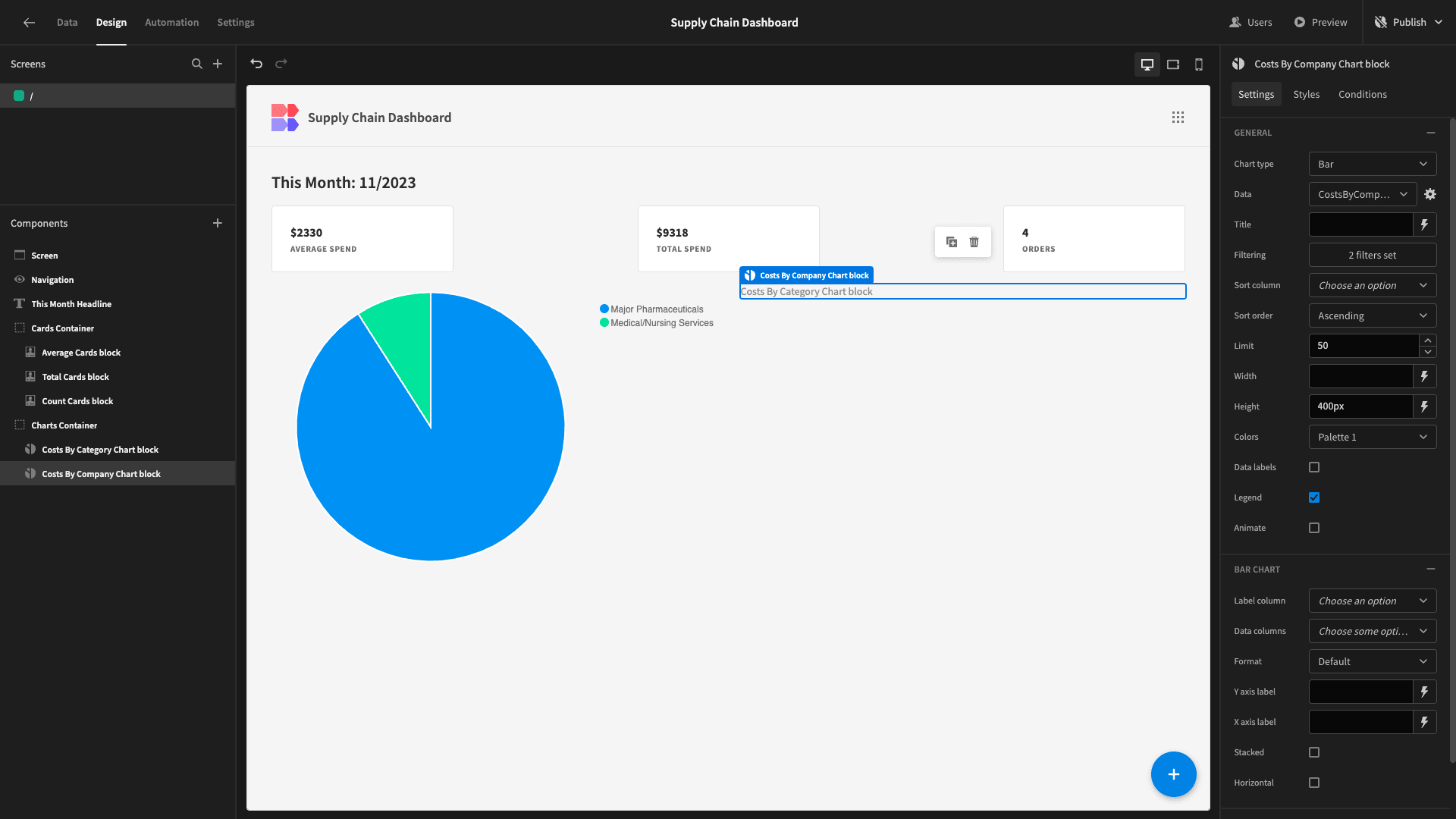Open the Label column dropdown

pyautogui.click(x=1373, y=601)
